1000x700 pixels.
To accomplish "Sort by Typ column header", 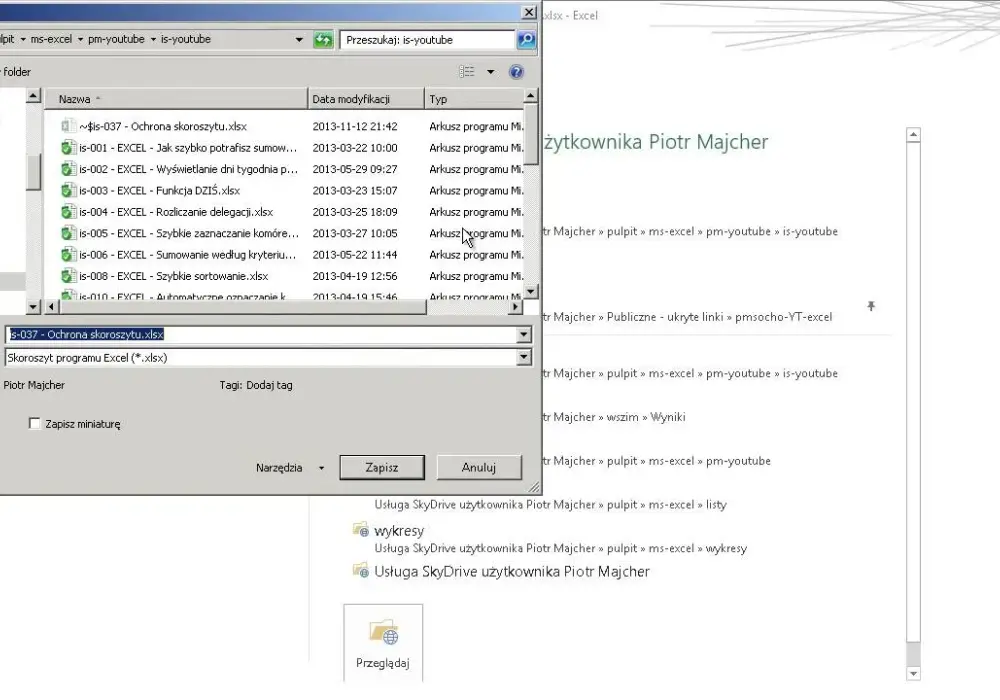I will pyautogui.click(x=474, y=99).
